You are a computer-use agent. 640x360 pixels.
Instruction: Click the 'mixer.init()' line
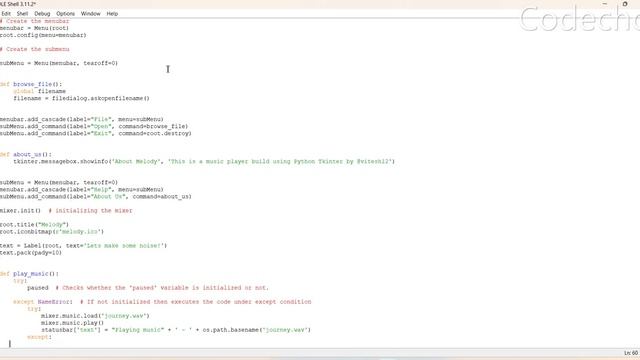pos(66,211)
